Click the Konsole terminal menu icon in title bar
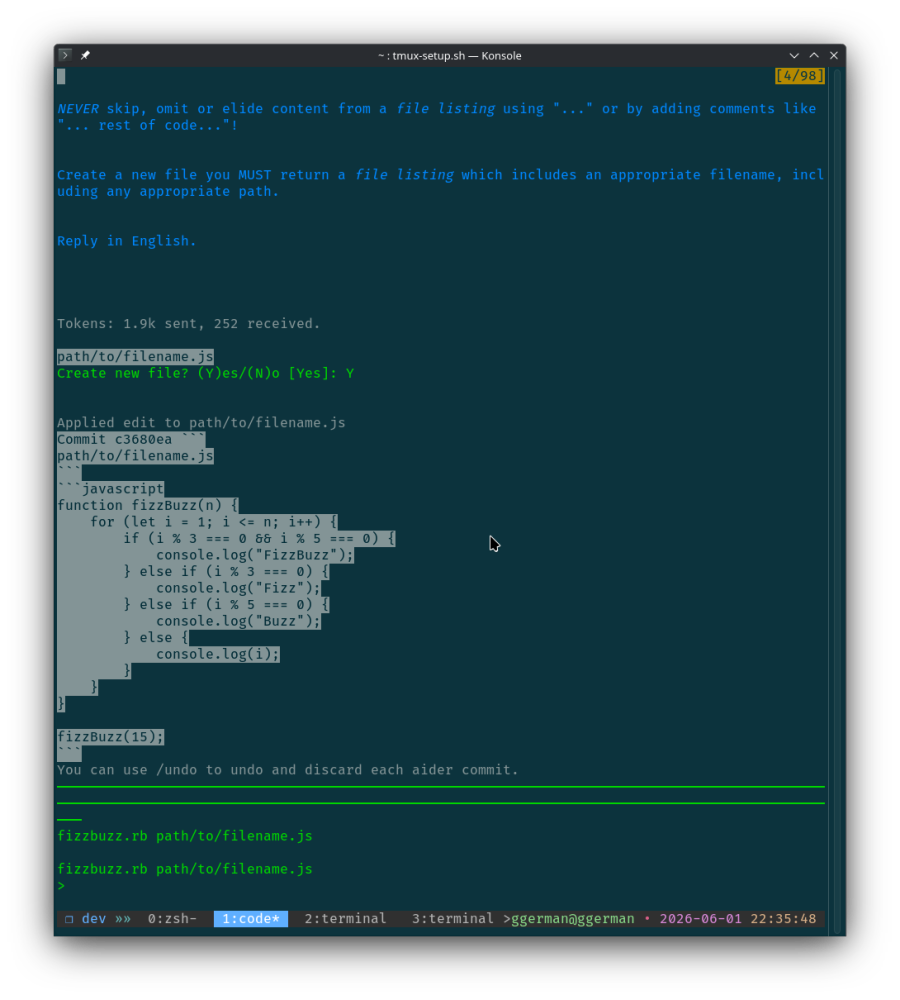 64,55
